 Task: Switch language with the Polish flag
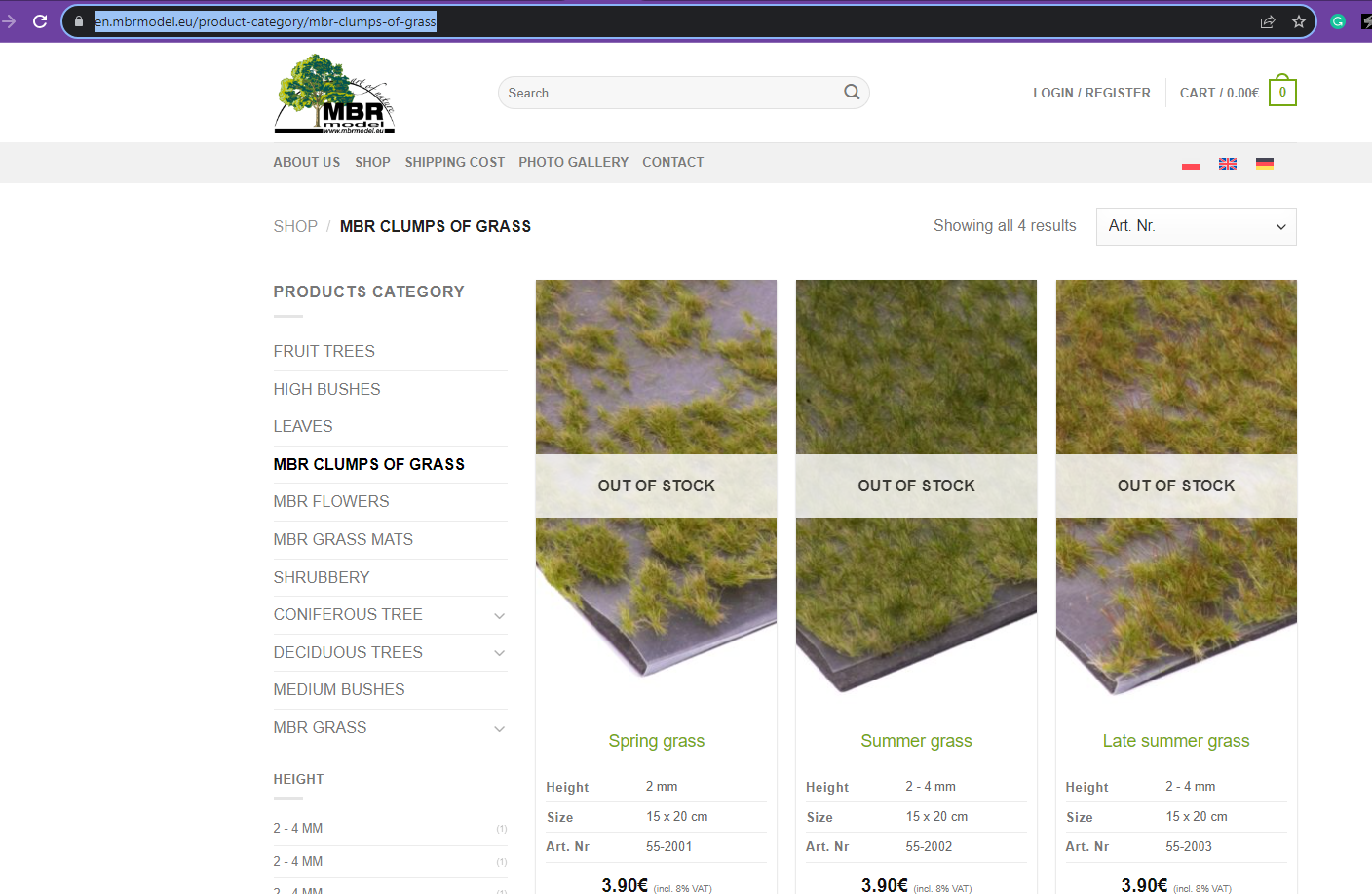coord(1191,164)
